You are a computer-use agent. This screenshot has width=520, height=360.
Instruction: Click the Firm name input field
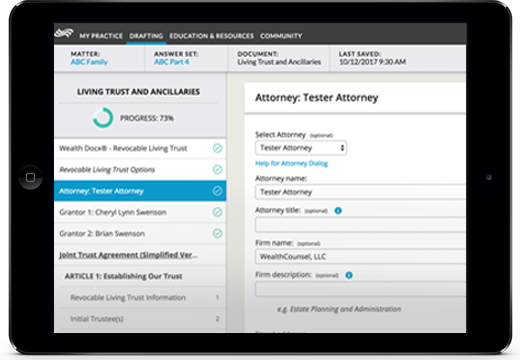click(x=360, y=257)
